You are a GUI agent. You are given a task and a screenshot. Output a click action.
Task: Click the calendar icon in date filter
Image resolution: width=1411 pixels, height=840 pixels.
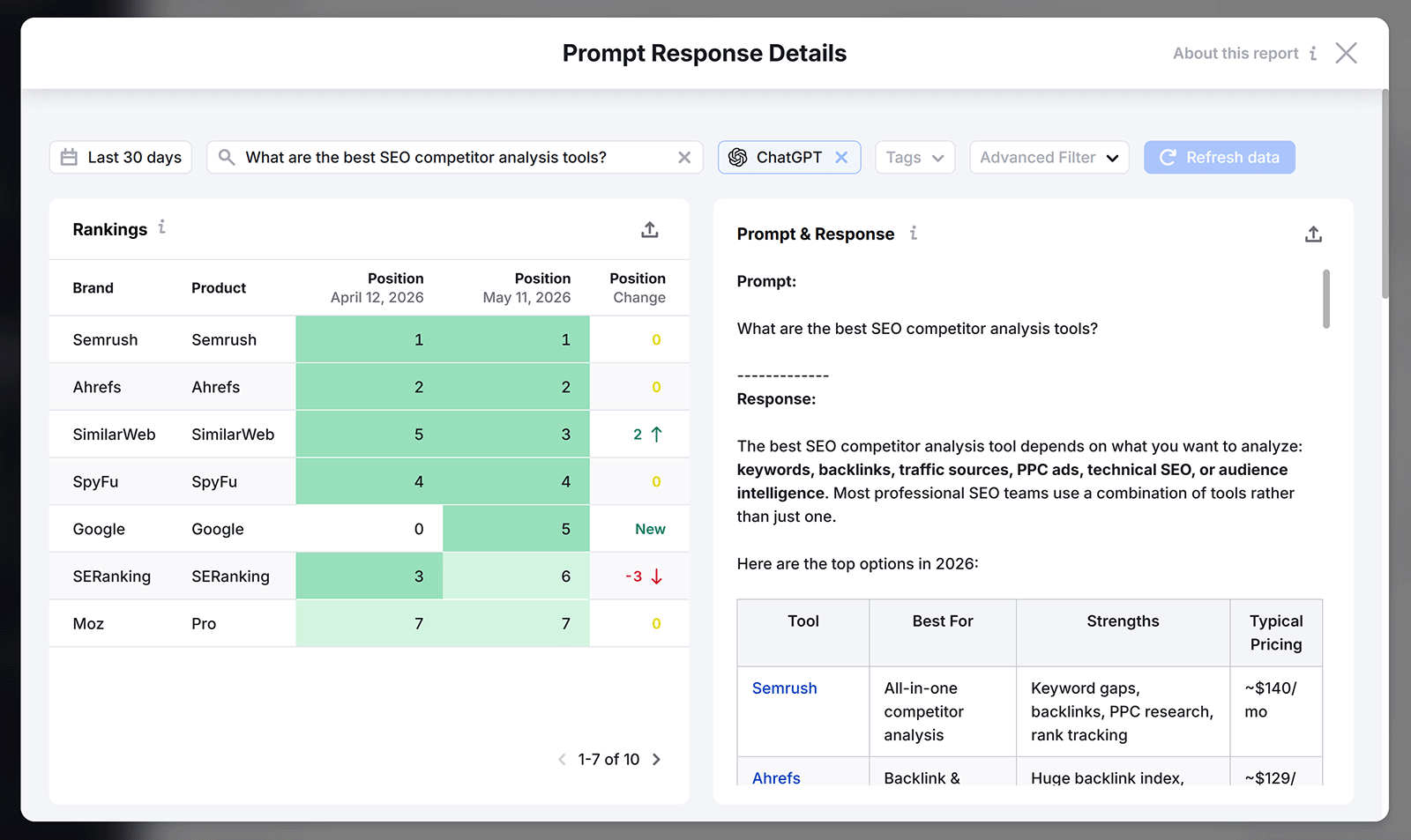coord(69,158)
